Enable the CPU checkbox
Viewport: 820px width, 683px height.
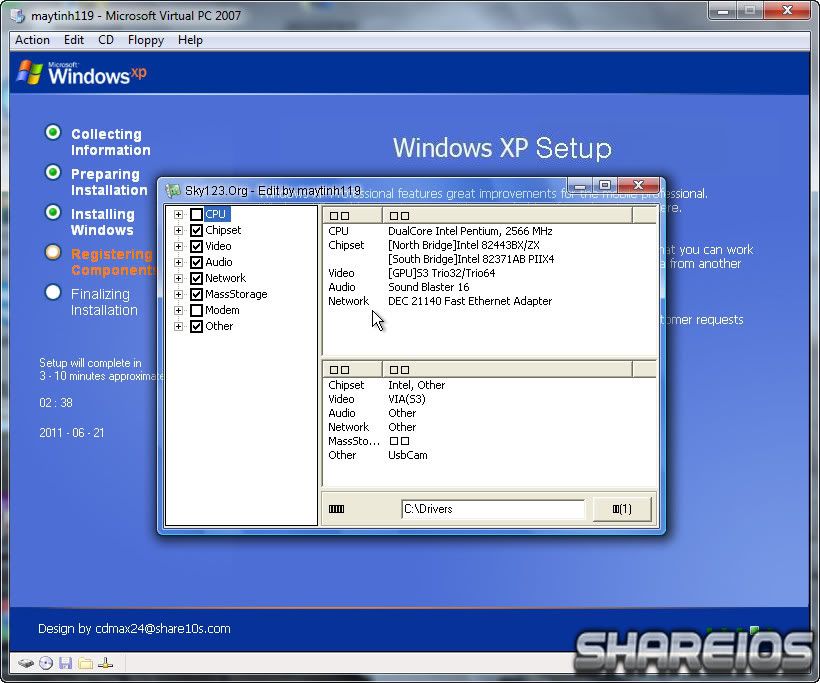(196, 214)
